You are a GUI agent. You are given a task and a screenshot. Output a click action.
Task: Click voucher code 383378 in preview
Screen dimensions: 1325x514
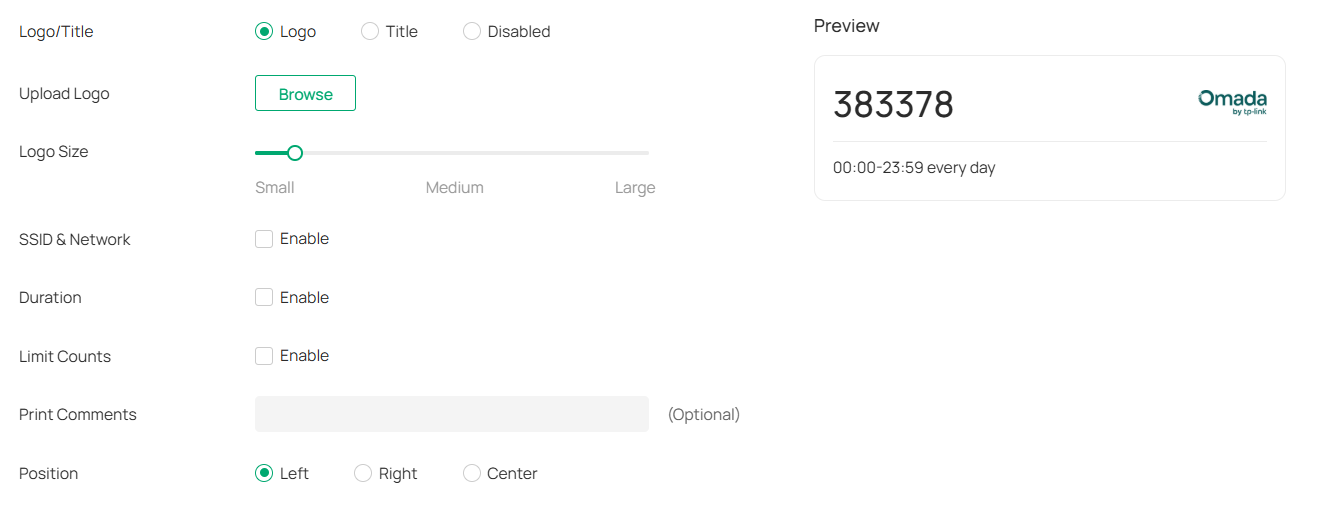(x=893, y=104)
